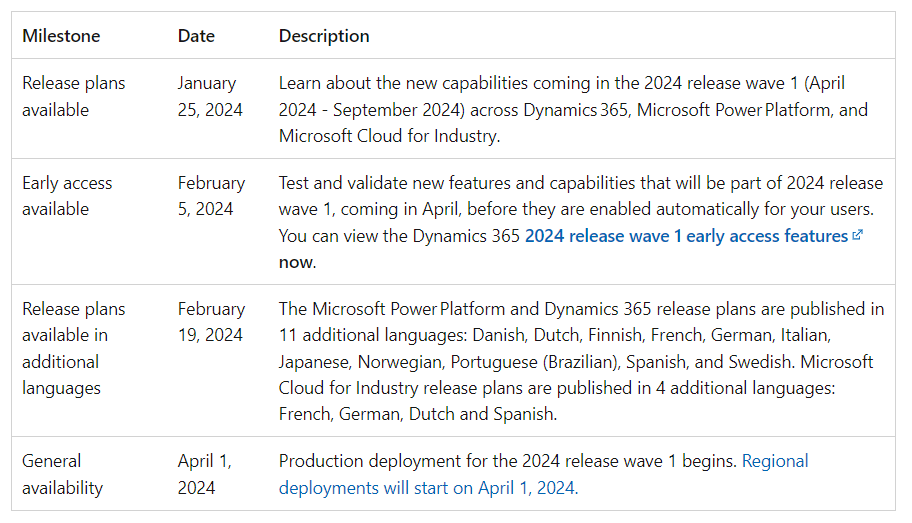
Task: Click the Description column header
Action: coord(324,36)
